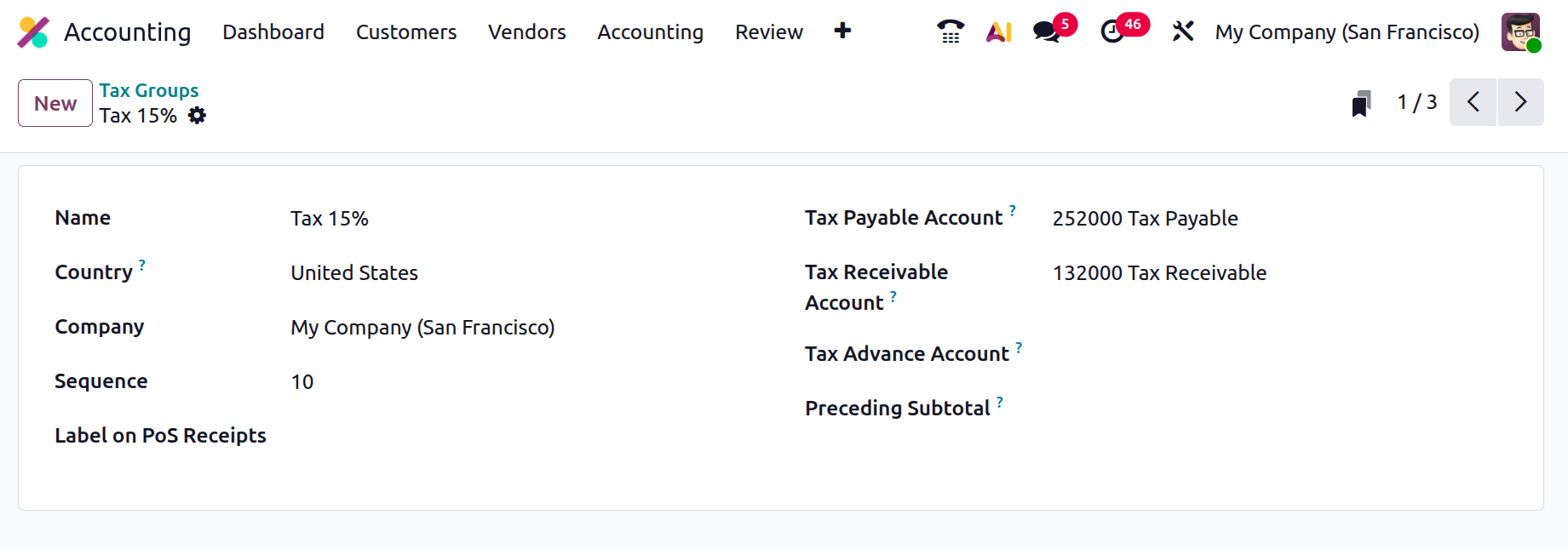Open the debug tools wrench icon
Image resolution: width=1568 pixels, height=549 pixels.
tap(1182, 32)
